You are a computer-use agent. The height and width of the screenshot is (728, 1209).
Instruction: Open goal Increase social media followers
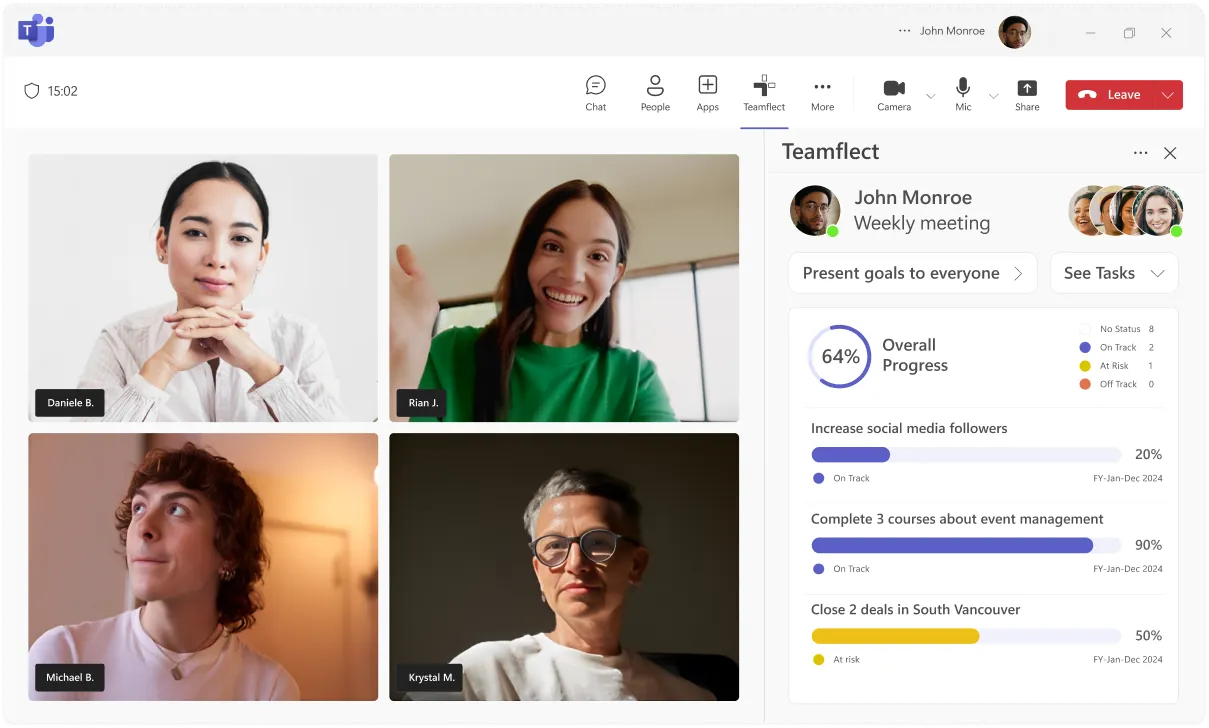[909, 428]
